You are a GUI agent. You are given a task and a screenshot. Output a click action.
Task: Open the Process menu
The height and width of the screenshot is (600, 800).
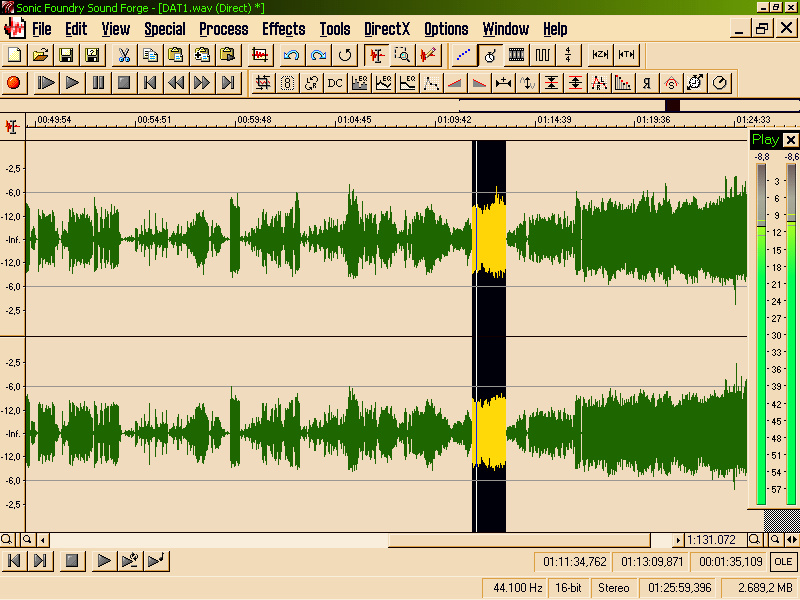(223, 29)
